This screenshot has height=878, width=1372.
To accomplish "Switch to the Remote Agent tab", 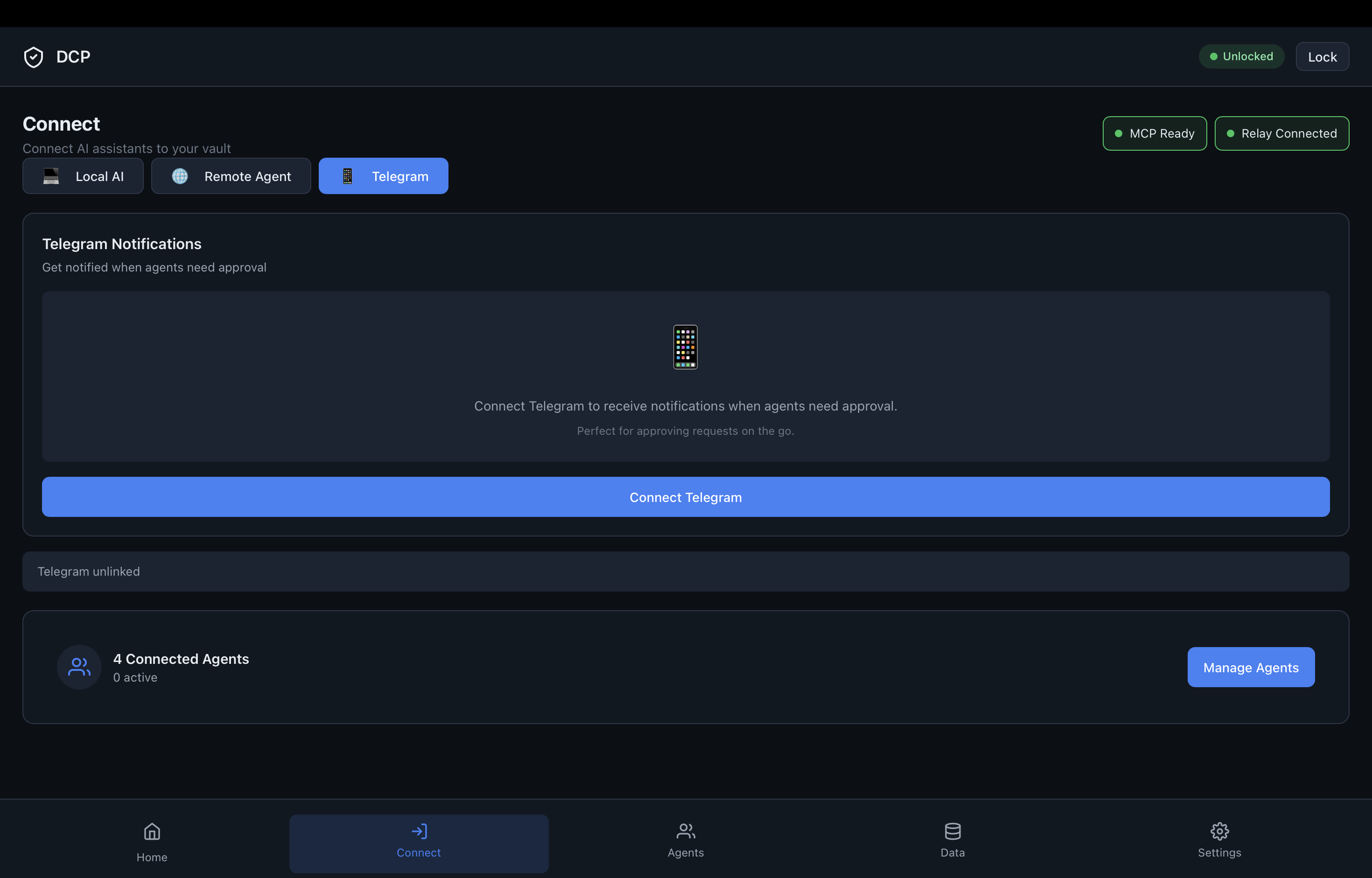I will pyautogui.click(x=231, y=176).
